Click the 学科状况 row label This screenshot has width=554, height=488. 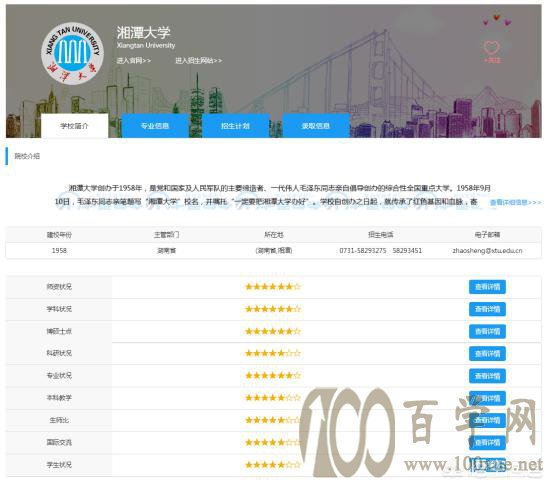point(59,309)
